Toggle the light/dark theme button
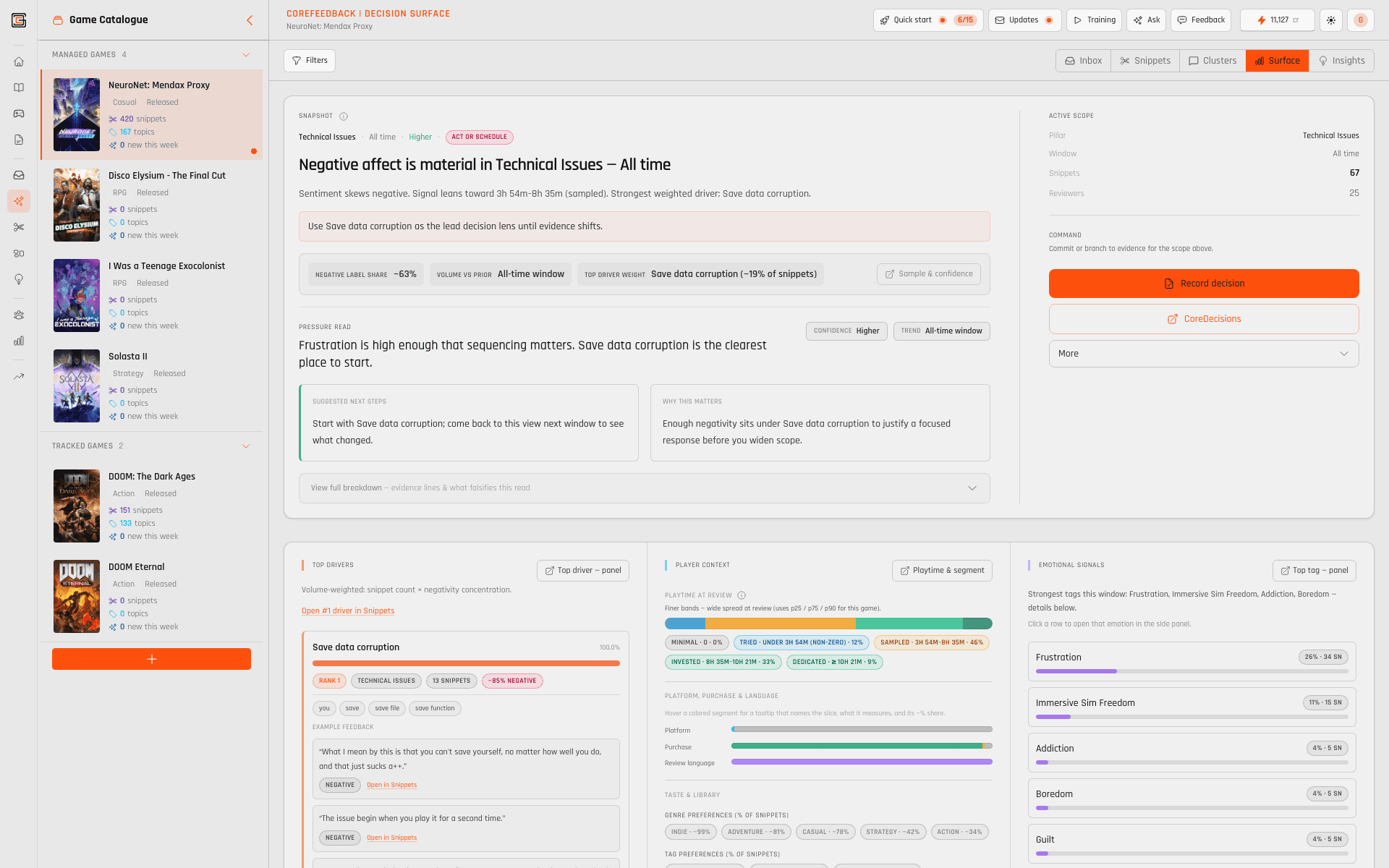Image resolution: width=1389 pixels, height=868 pixels. pyautogui.click(x=1331, y=20)
